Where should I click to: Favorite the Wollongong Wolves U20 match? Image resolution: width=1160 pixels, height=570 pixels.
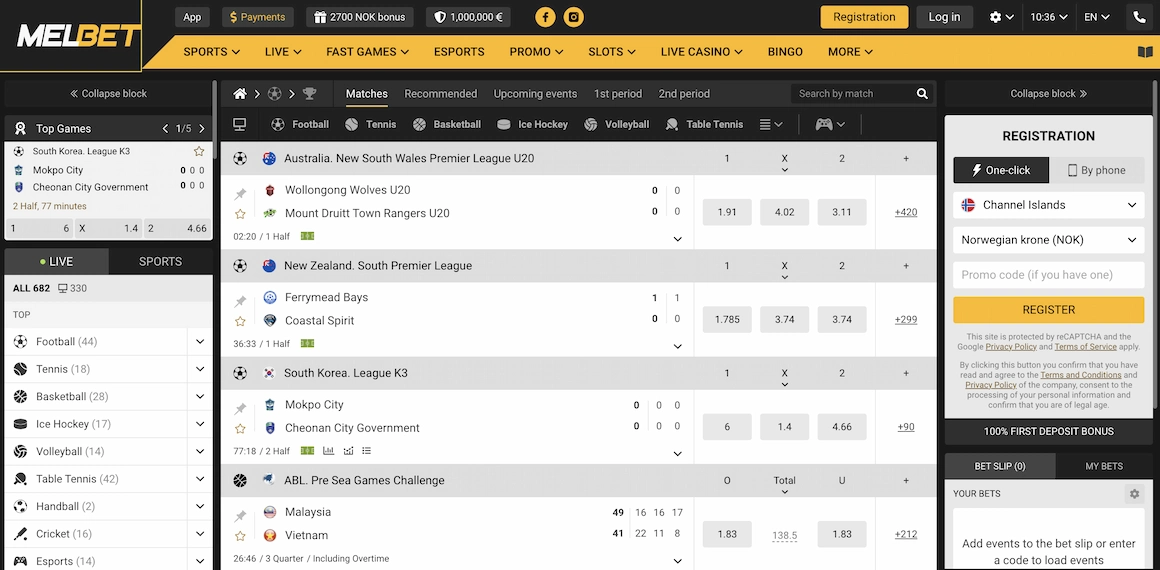(x=240, y=214)
